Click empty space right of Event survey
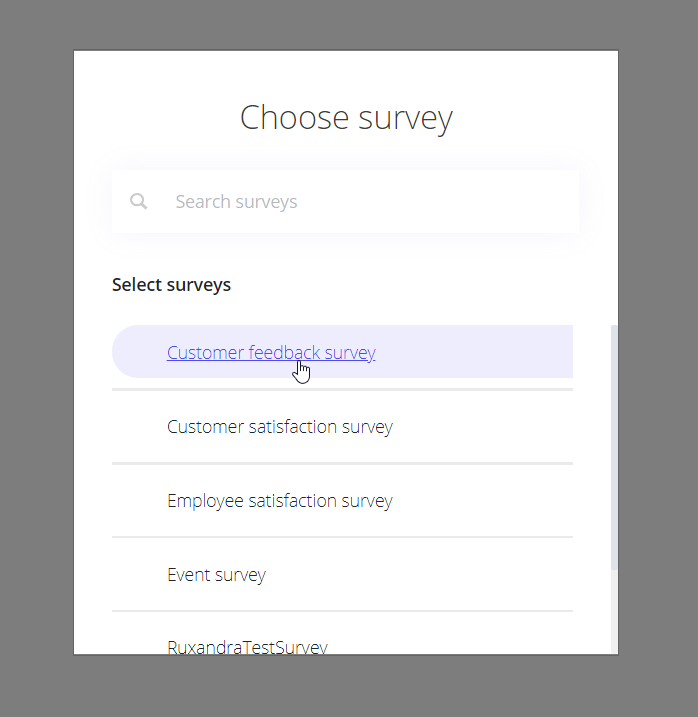 [419, 575]
